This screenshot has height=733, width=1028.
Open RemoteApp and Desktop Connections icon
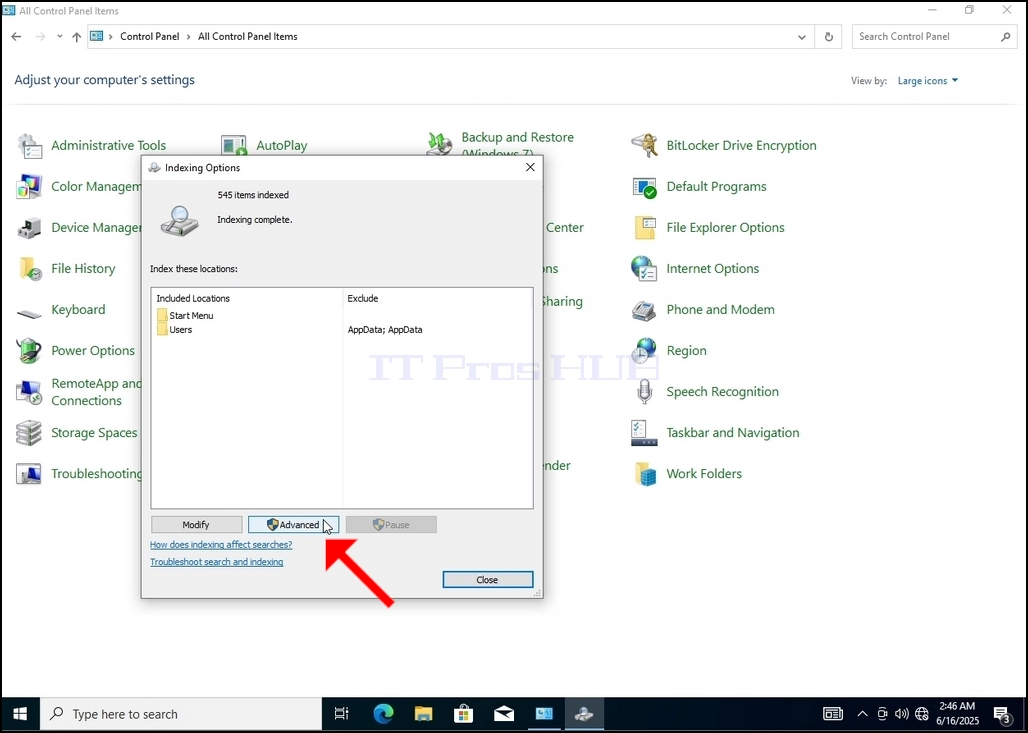pos(29,392)
